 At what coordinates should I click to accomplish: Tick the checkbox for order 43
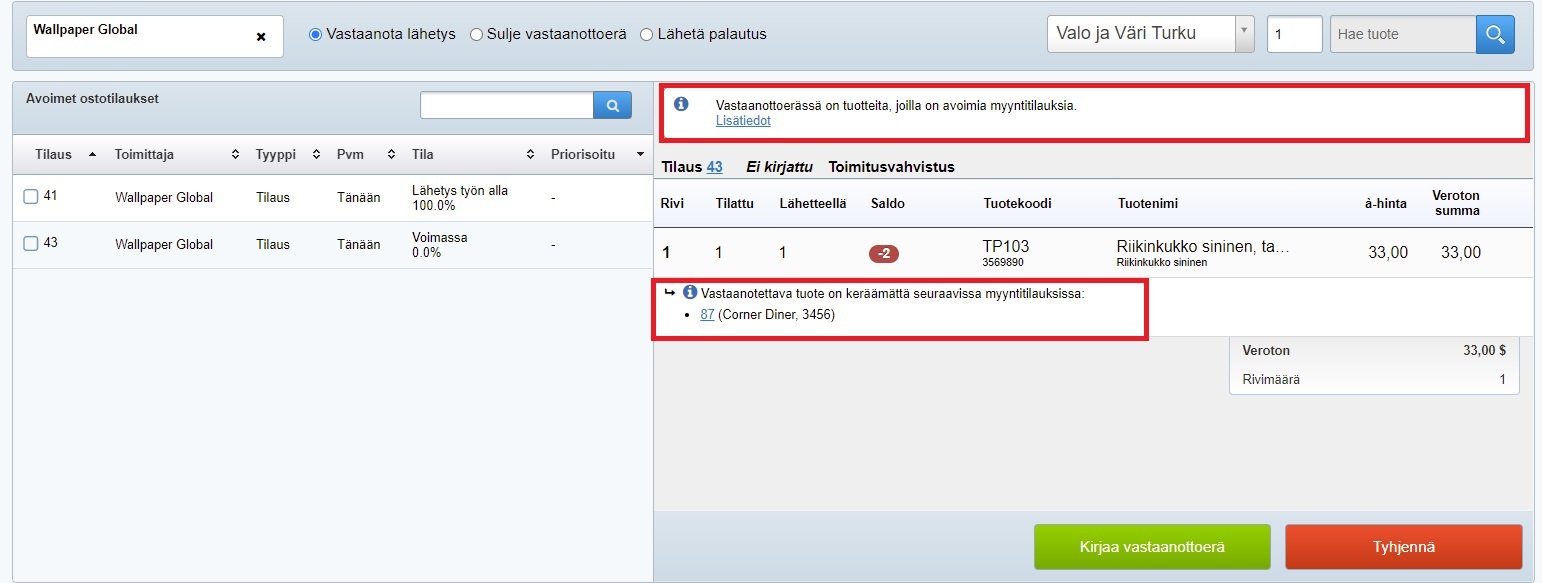[31, 243]
